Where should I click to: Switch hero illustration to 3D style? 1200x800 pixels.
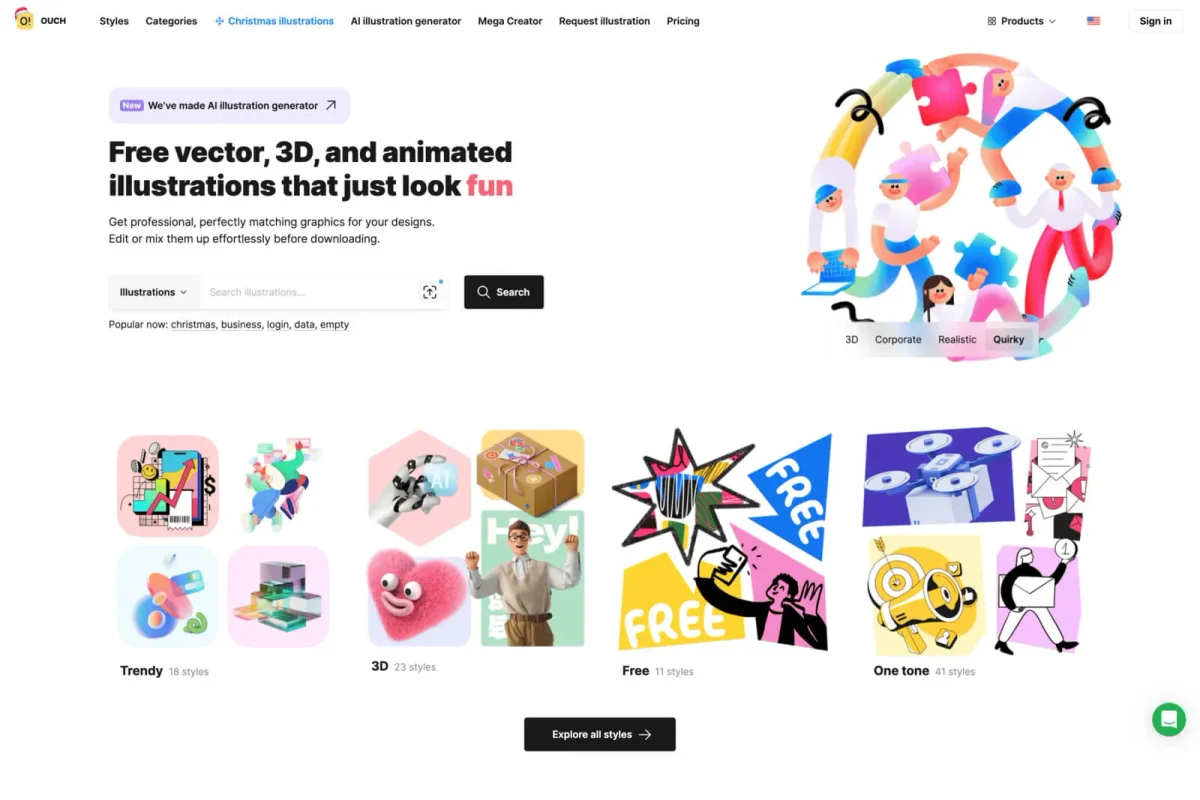click(x=852, y=340)
